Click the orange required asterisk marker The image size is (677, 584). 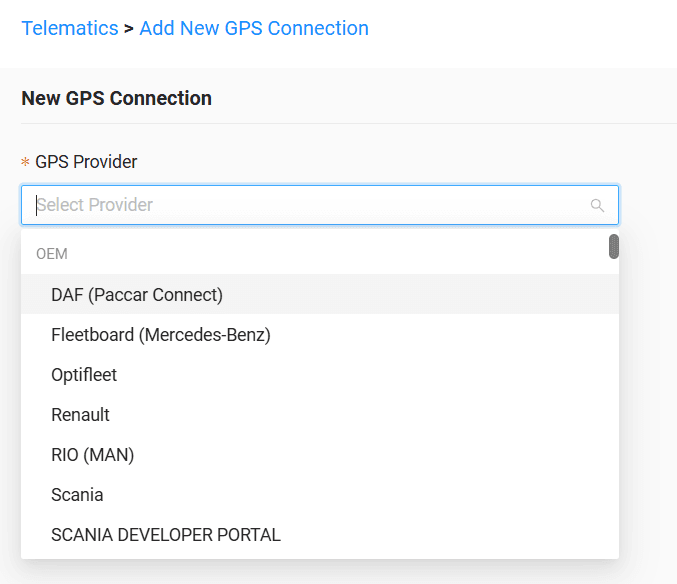tap(26, 163)
